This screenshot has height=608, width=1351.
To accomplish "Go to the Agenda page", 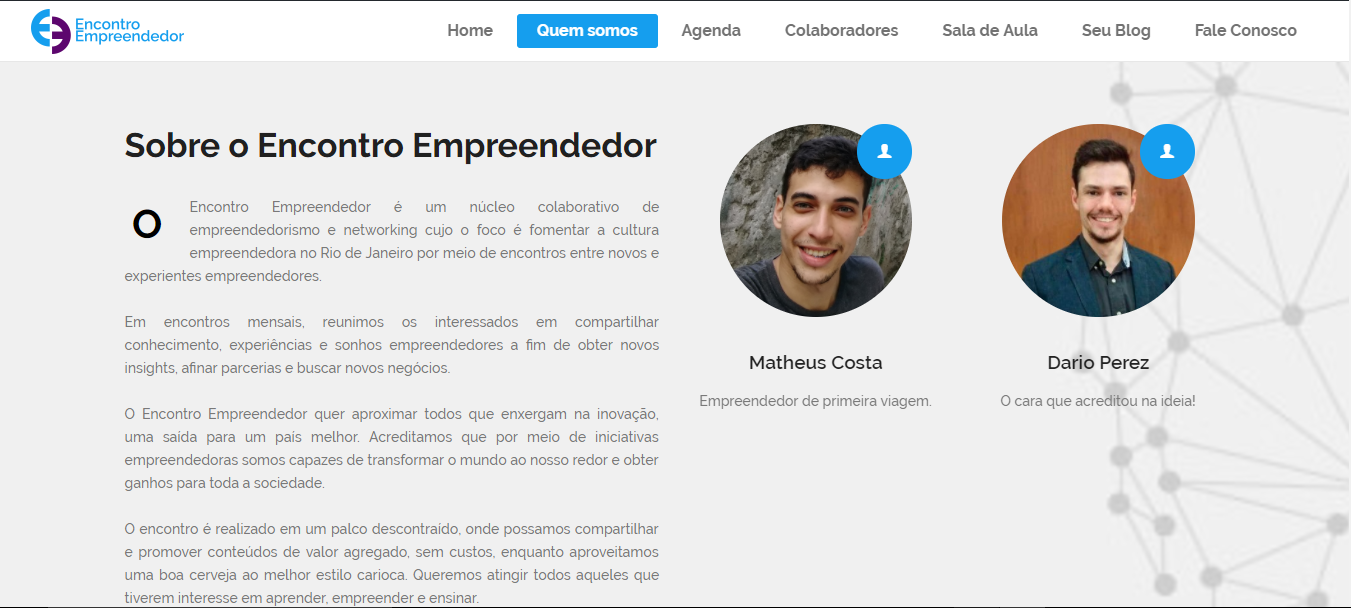I will click(711, 31).
